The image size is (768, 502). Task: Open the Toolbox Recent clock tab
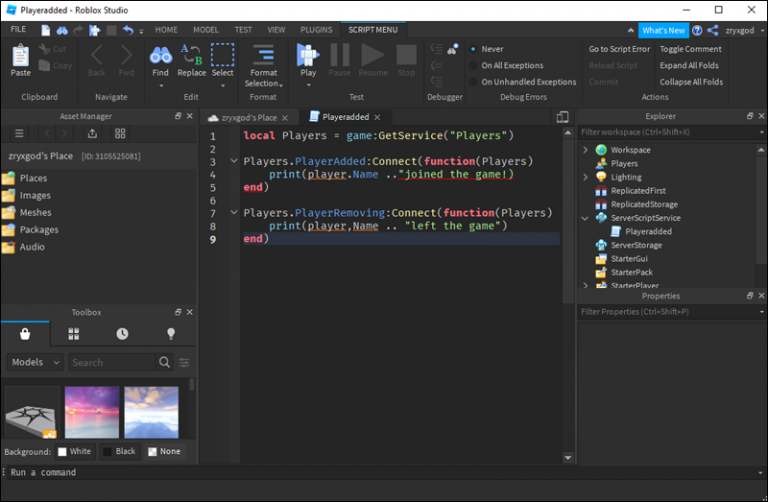click(x=122, y=334)
